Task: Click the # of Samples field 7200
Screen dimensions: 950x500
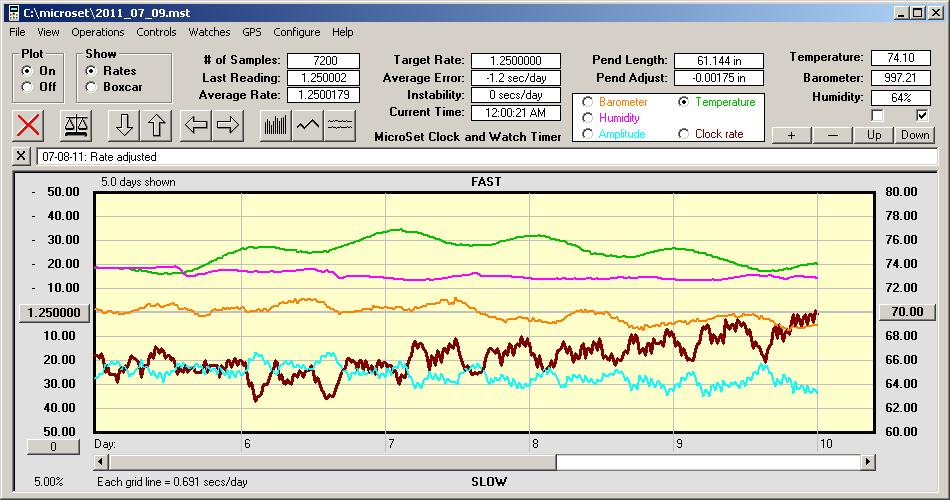Action: pos(324,61)
